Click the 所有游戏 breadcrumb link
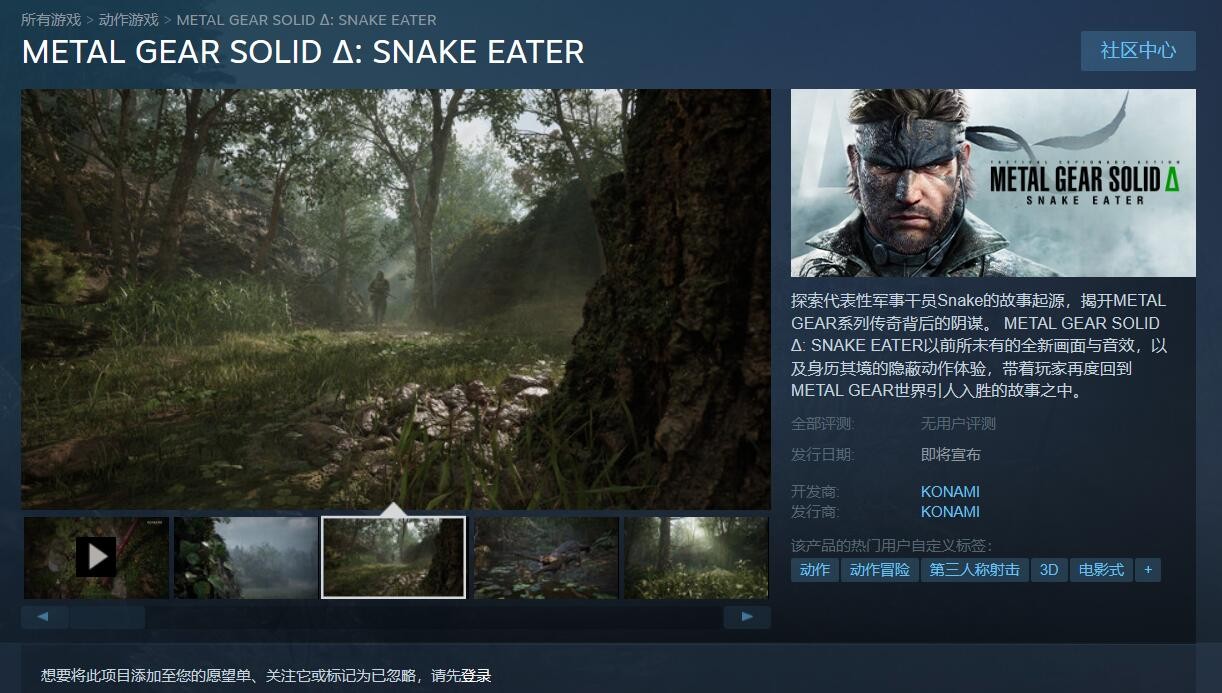 pos(51,20)
